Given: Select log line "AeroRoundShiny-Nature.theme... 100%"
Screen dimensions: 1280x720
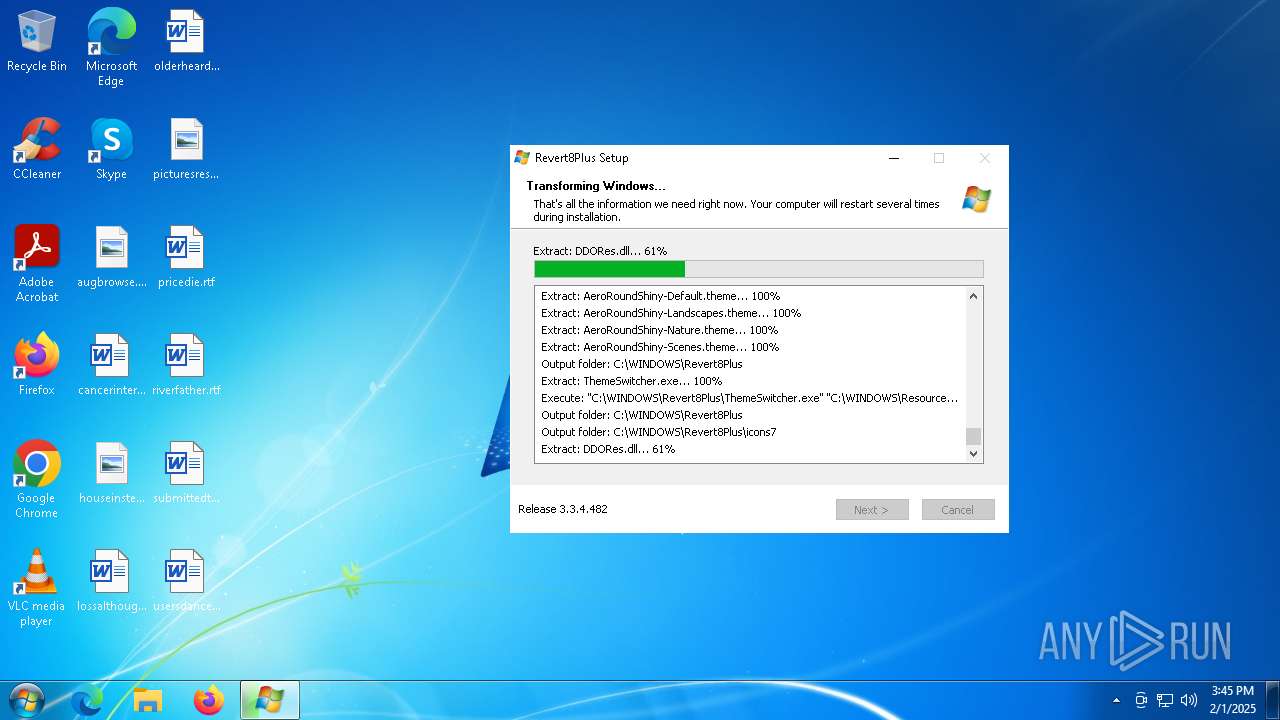Looking at the screenshot, I should (x=660, y=330).
